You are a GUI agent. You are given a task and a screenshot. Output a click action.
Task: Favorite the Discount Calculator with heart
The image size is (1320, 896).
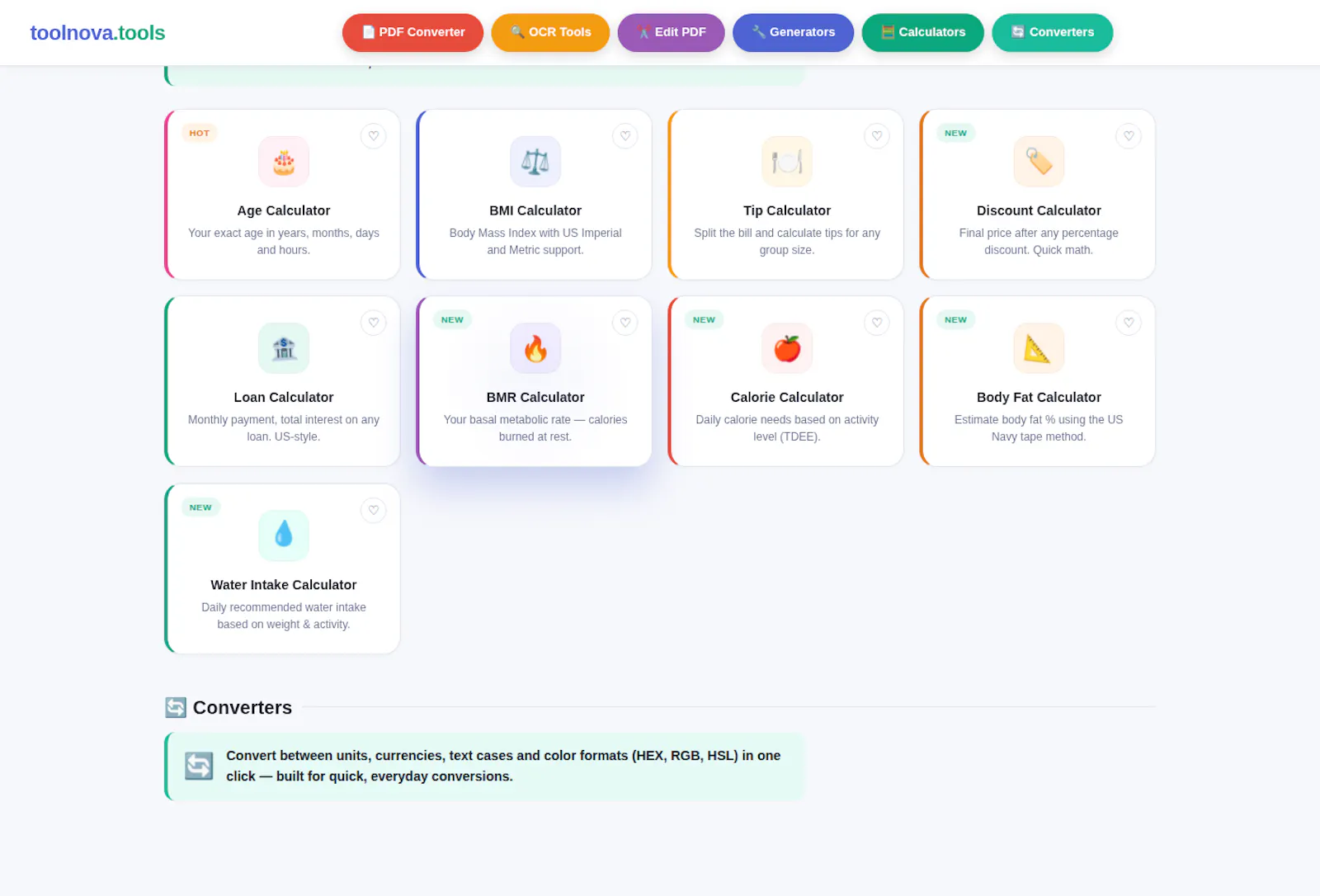(x=1129, y=136)
